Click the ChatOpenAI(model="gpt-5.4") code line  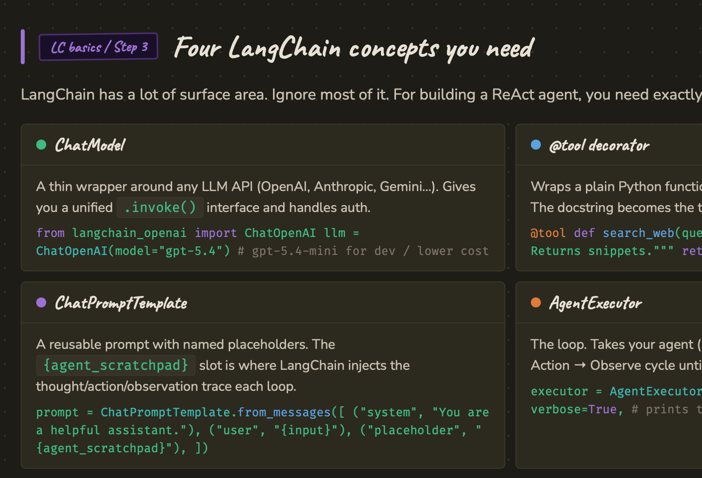pyautogui.click(x=262, y=251)
